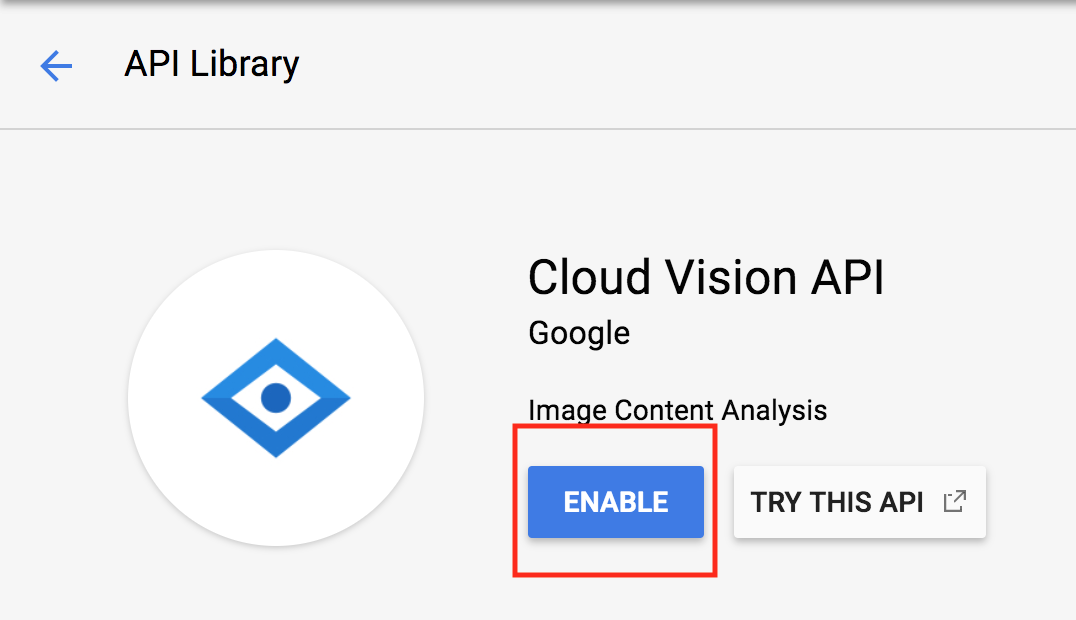Click the dark blue dot in the logo center
This screenshot has height=620, width=1076.
point(276,398)
